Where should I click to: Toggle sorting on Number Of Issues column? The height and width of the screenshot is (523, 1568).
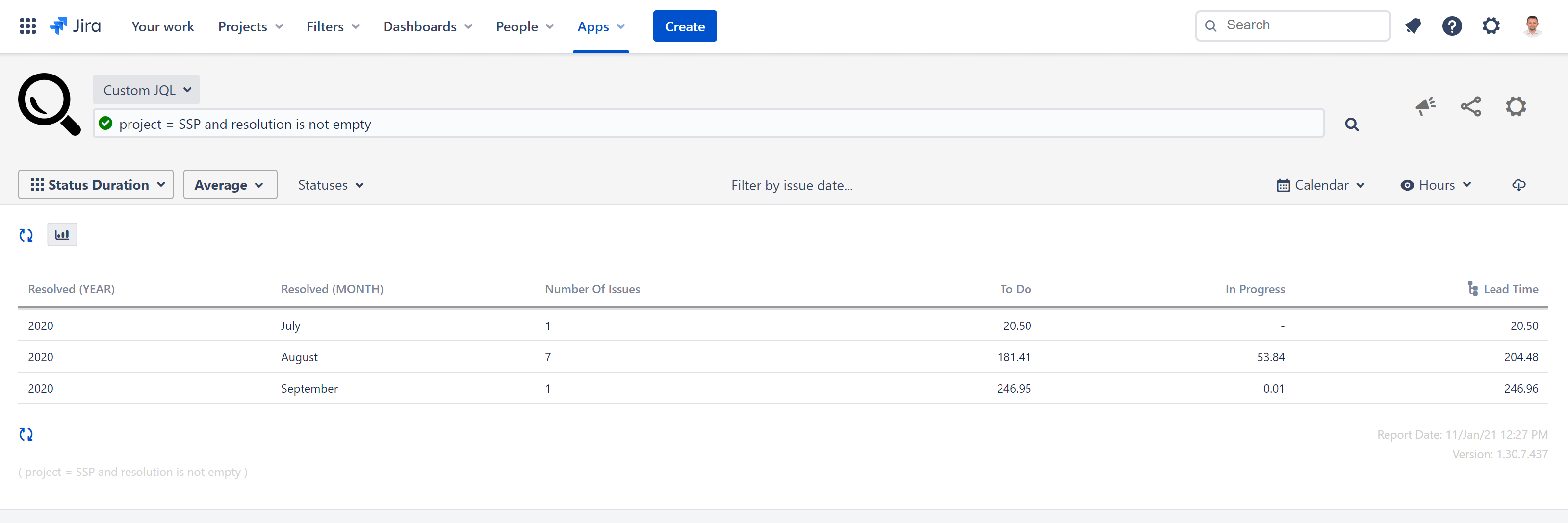point(593,289)
